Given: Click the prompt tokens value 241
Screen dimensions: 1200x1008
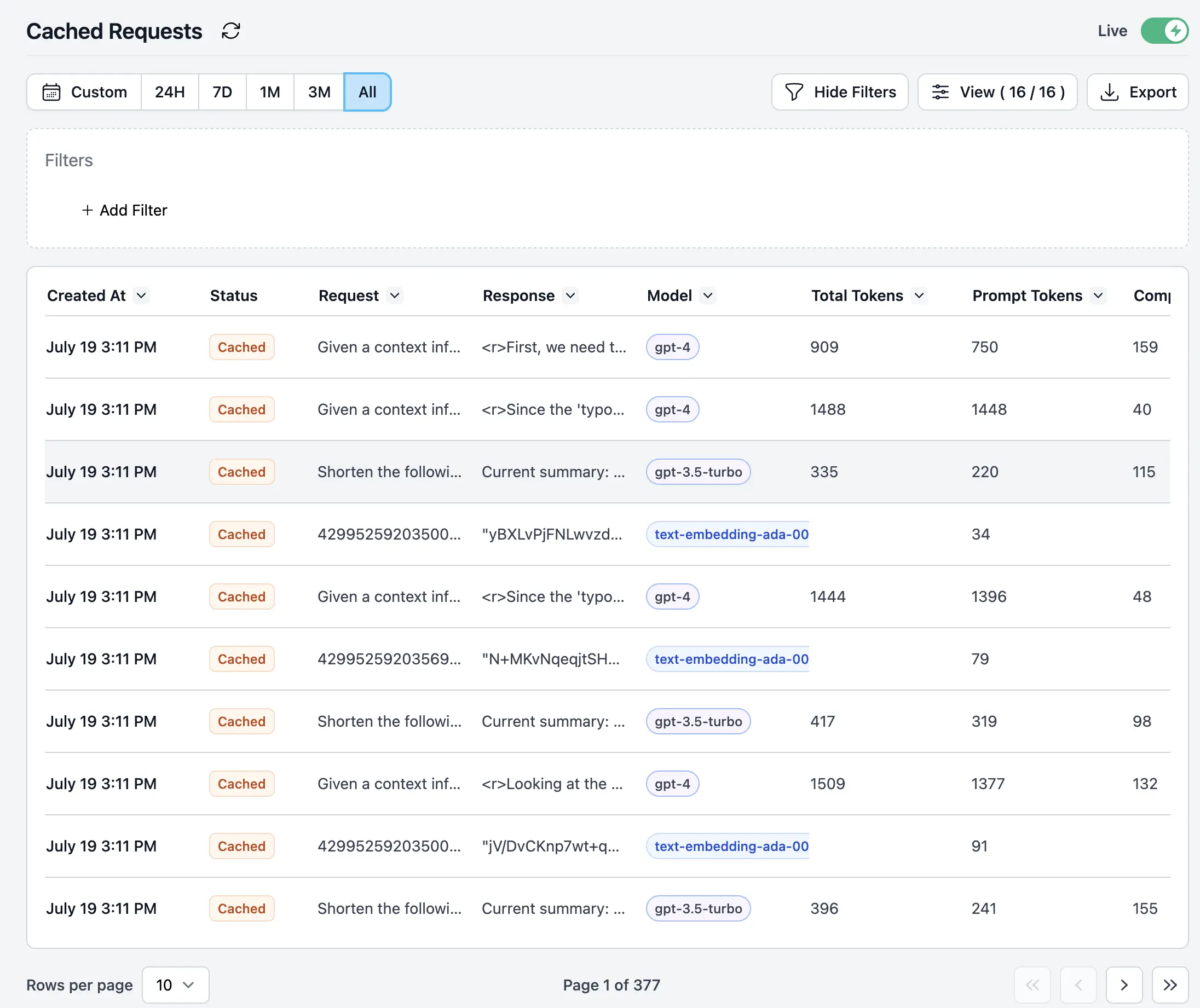Looking at the screenshot, I should coord(984,908).
